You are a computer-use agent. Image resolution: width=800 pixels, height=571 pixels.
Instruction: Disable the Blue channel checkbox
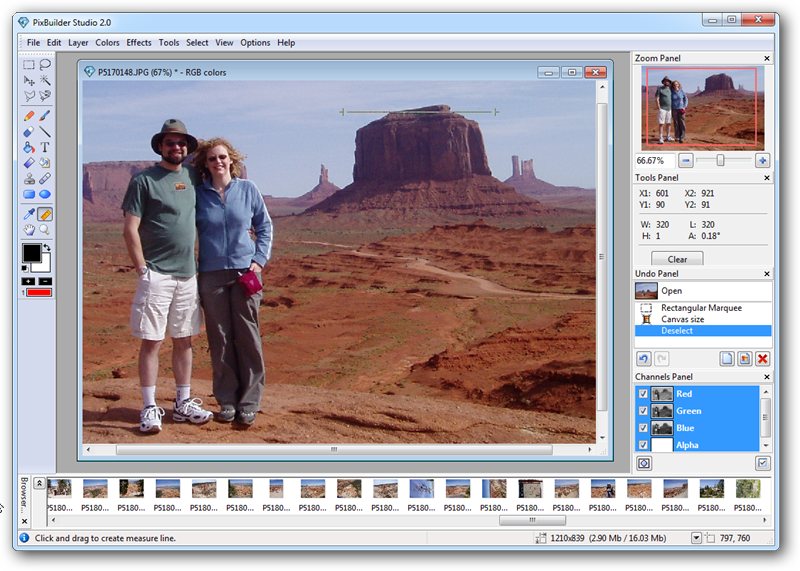point(643,428)
